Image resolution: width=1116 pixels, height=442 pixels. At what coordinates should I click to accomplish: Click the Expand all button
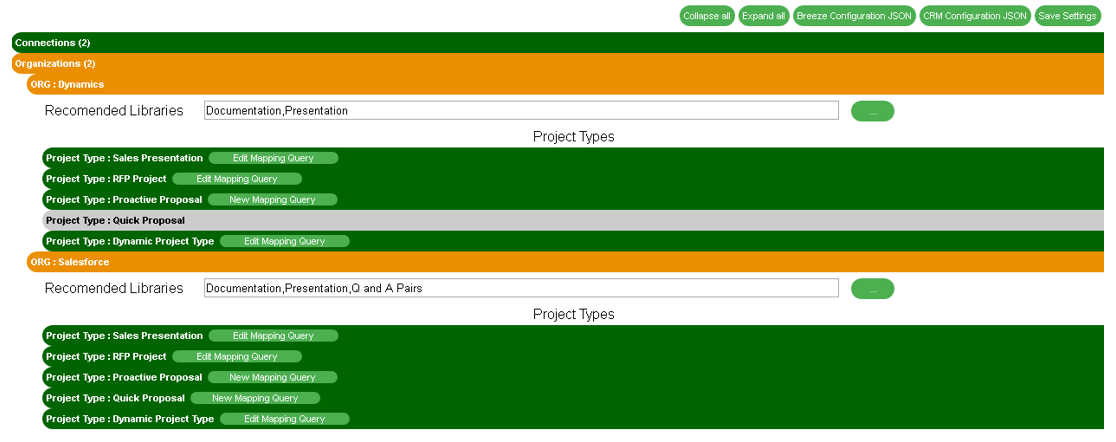[x=764, y=16]
